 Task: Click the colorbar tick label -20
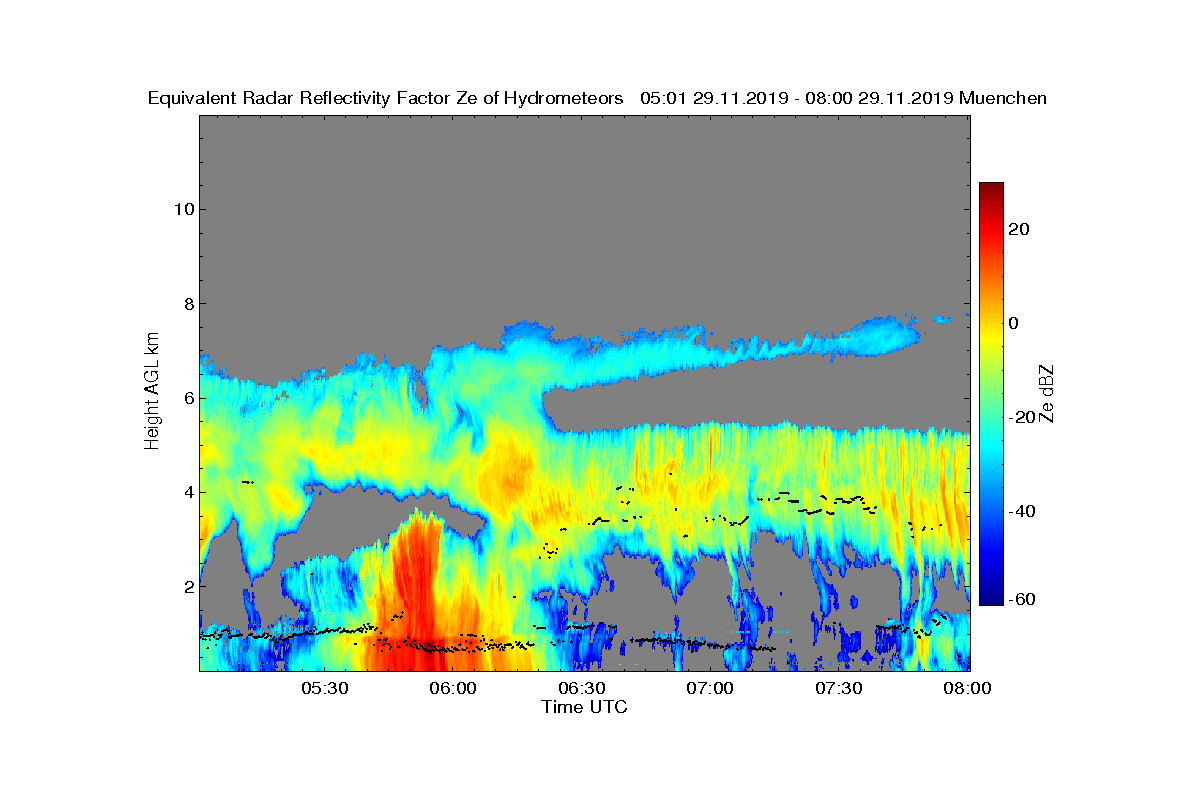[1023, 417]
